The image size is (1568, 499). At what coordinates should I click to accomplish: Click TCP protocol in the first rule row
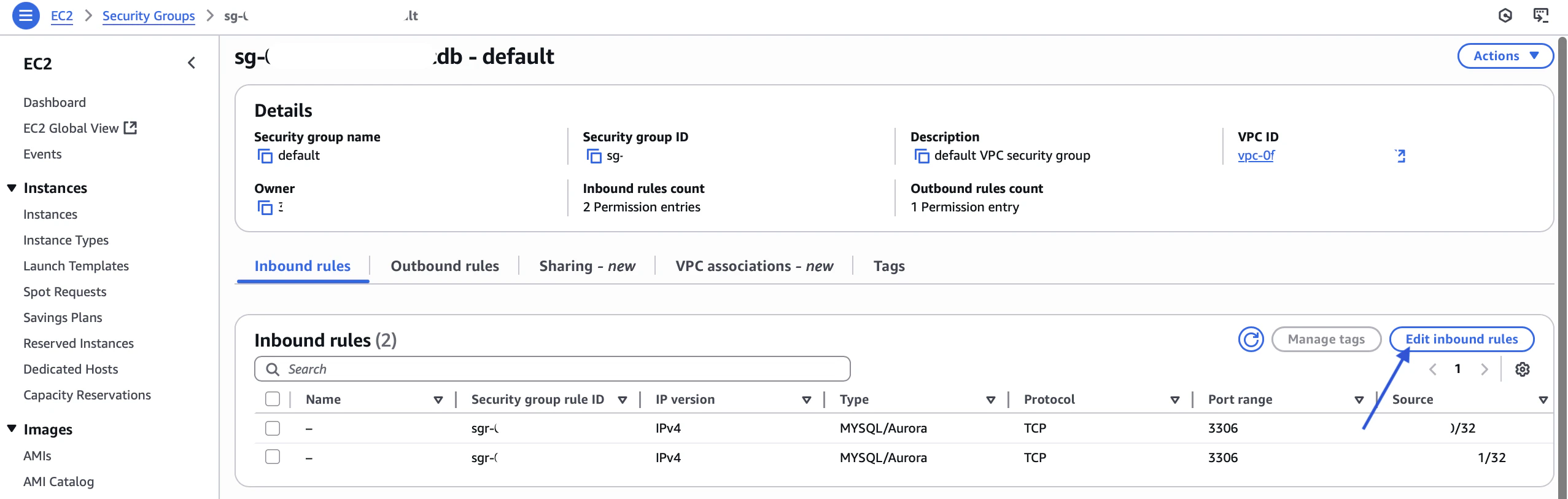pyautogui.click(x=1035, y=428)
